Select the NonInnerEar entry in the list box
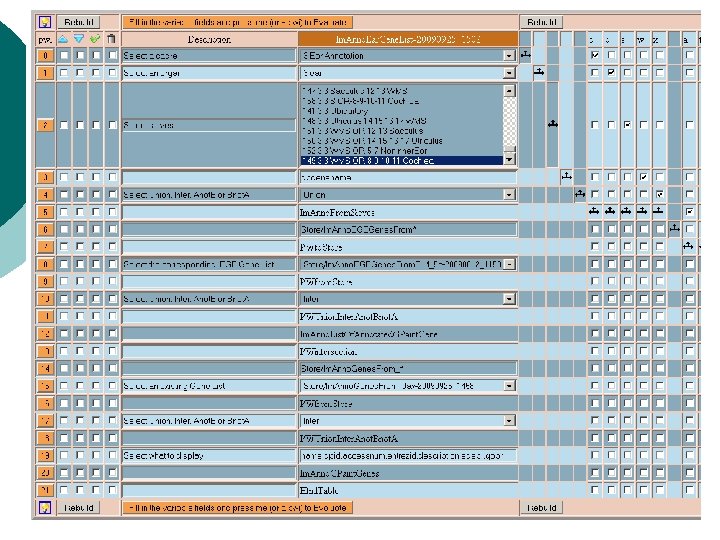Viewport: 720px width, 540px height. tap(402, 151)
